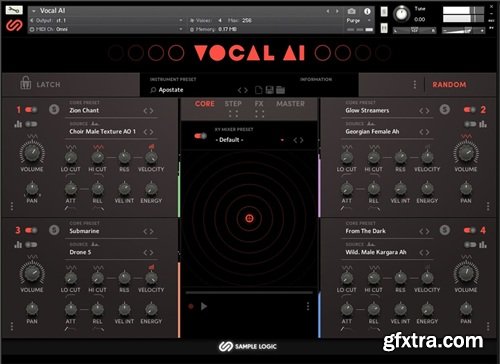Open the Purge menu
Viewport: 500px width, 364px height.
pyautogui.click(x=358, y=21)
